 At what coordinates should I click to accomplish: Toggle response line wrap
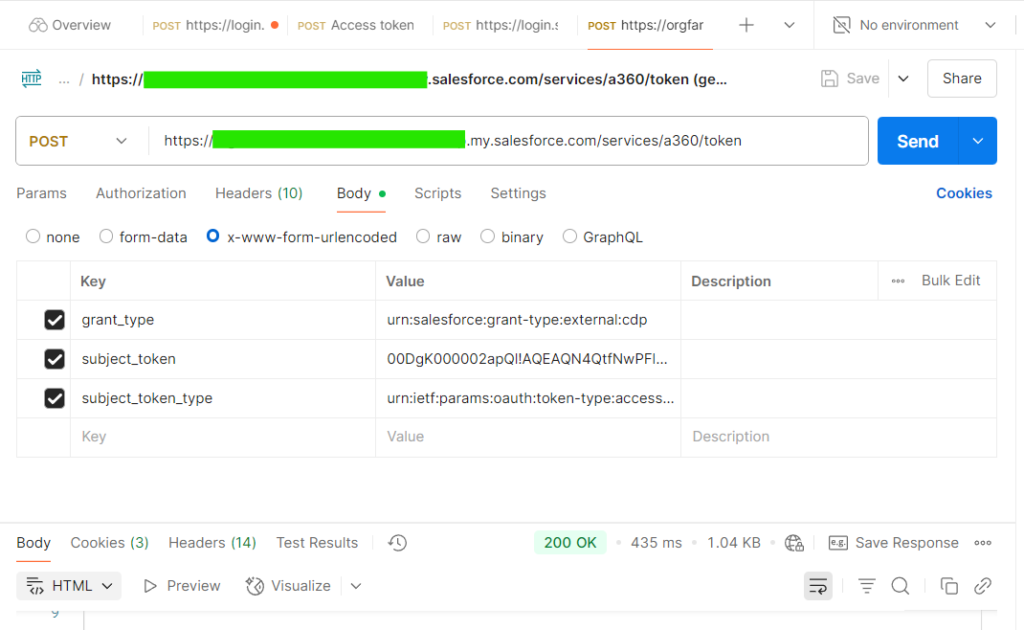click(x=818, y=586)
